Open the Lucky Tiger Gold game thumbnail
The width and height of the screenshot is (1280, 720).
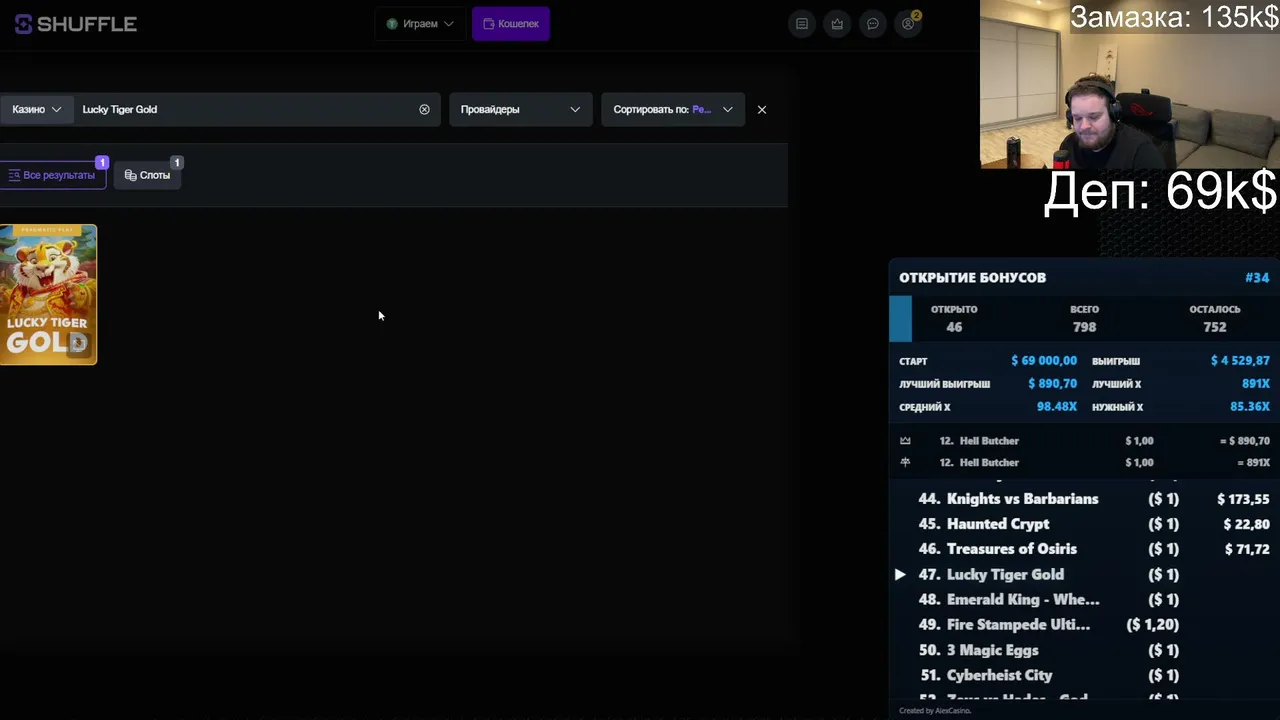48,294
